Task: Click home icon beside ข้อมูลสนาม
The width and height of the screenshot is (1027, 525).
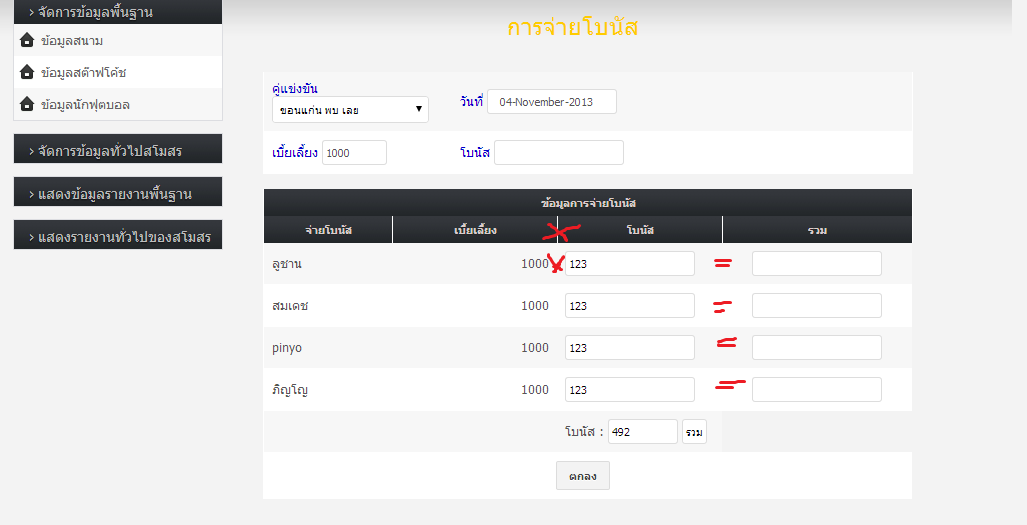Action: tap(27, 41)
